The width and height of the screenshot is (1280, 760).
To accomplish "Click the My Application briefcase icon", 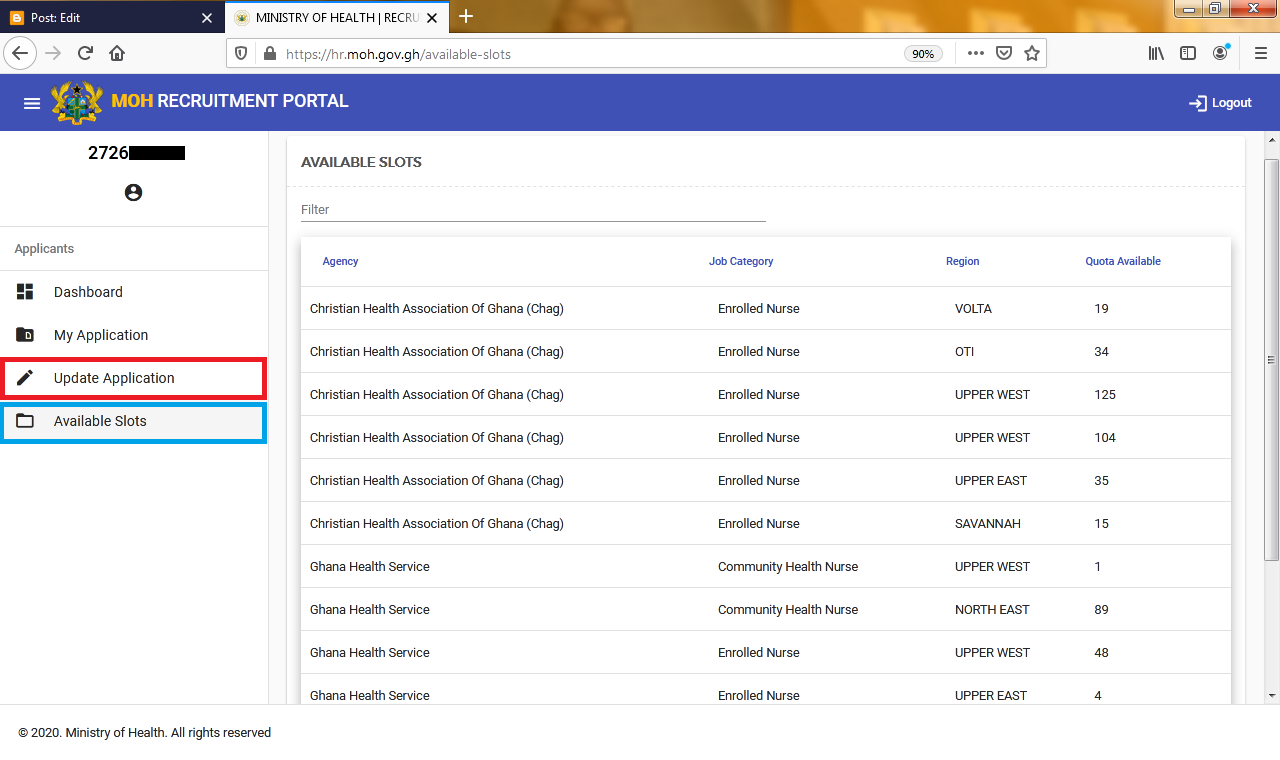I will [x=26, y=334].
